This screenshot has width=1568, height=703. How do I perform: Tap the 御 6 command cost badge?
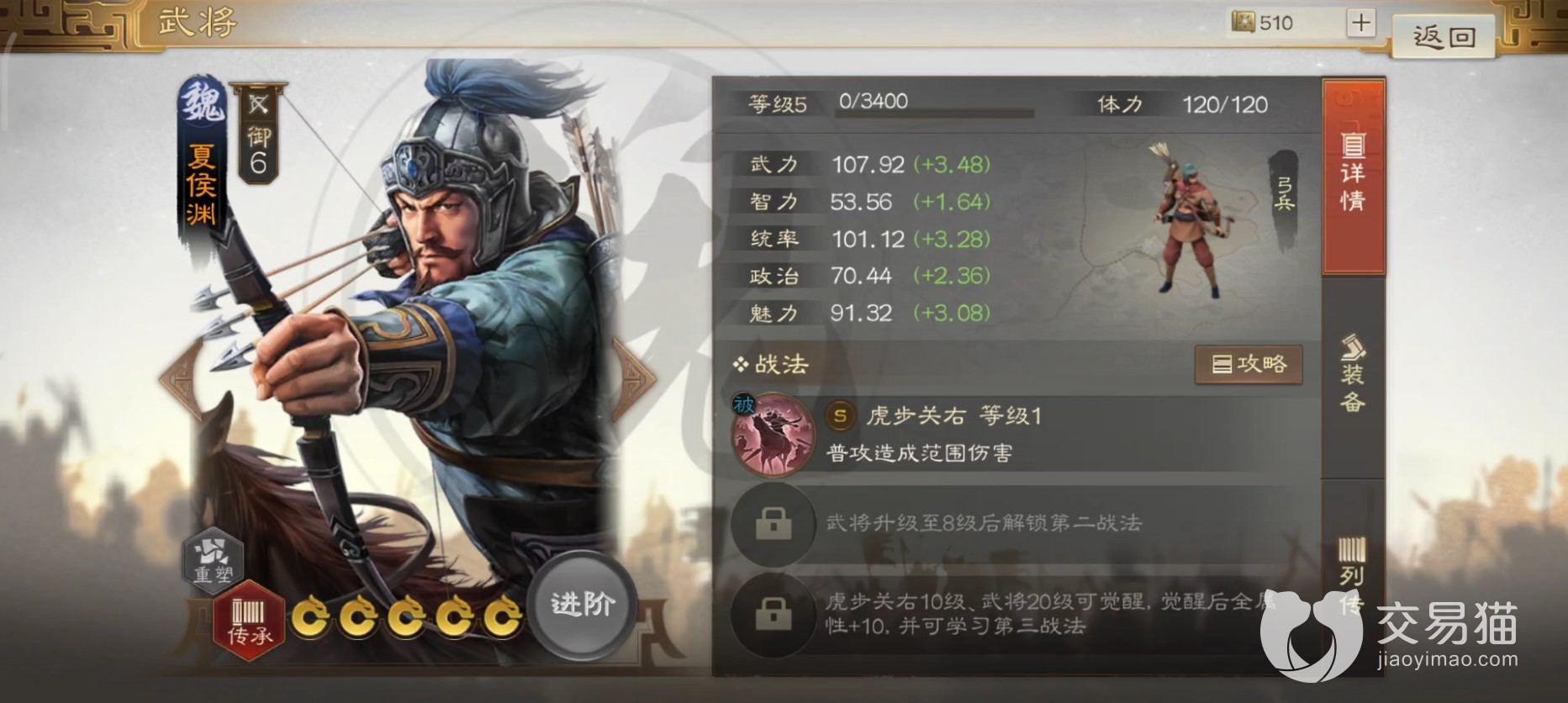(x=258, y=133)
